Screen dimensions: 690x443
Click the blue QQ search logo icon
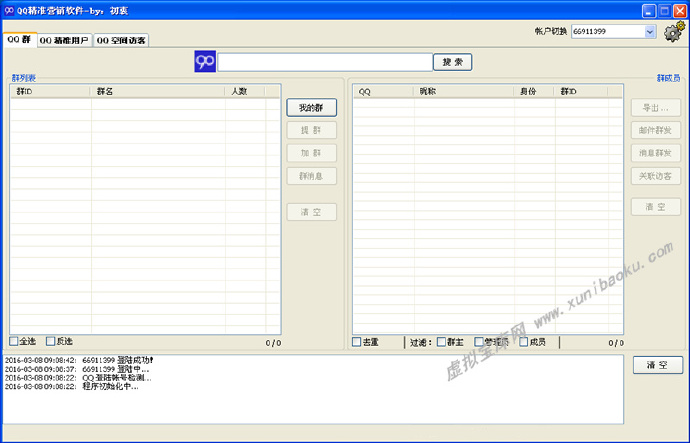[x=205, y=62]
